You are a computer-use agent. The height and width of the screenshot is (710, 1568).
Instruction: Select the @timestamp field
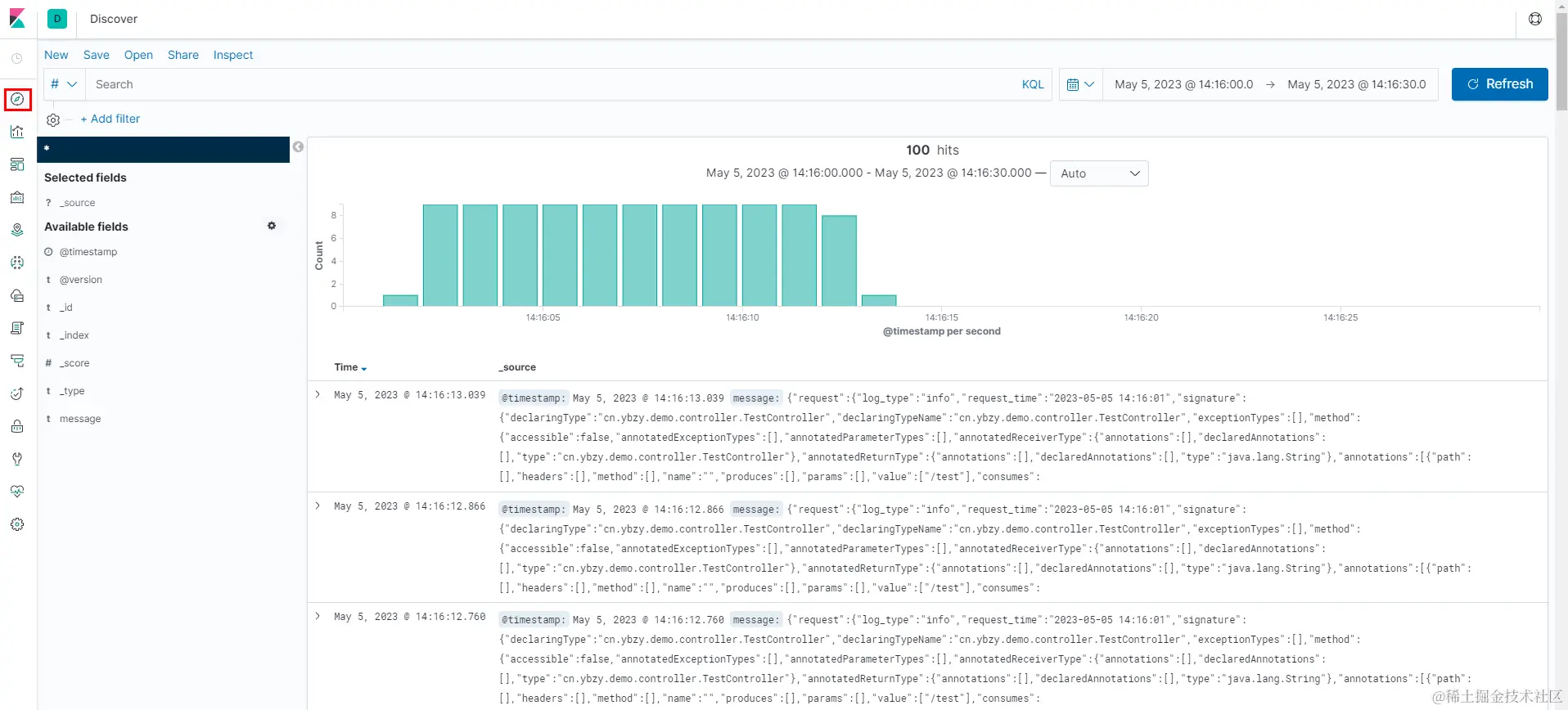click(x=88, y=252)
